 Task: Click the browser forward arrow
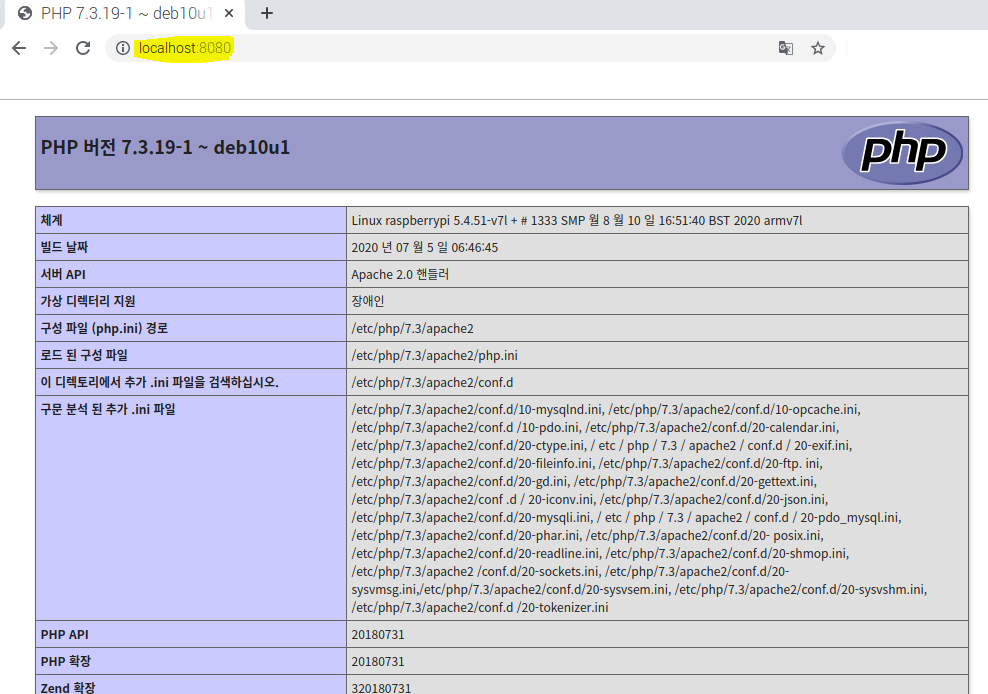[x=51, y=48]
